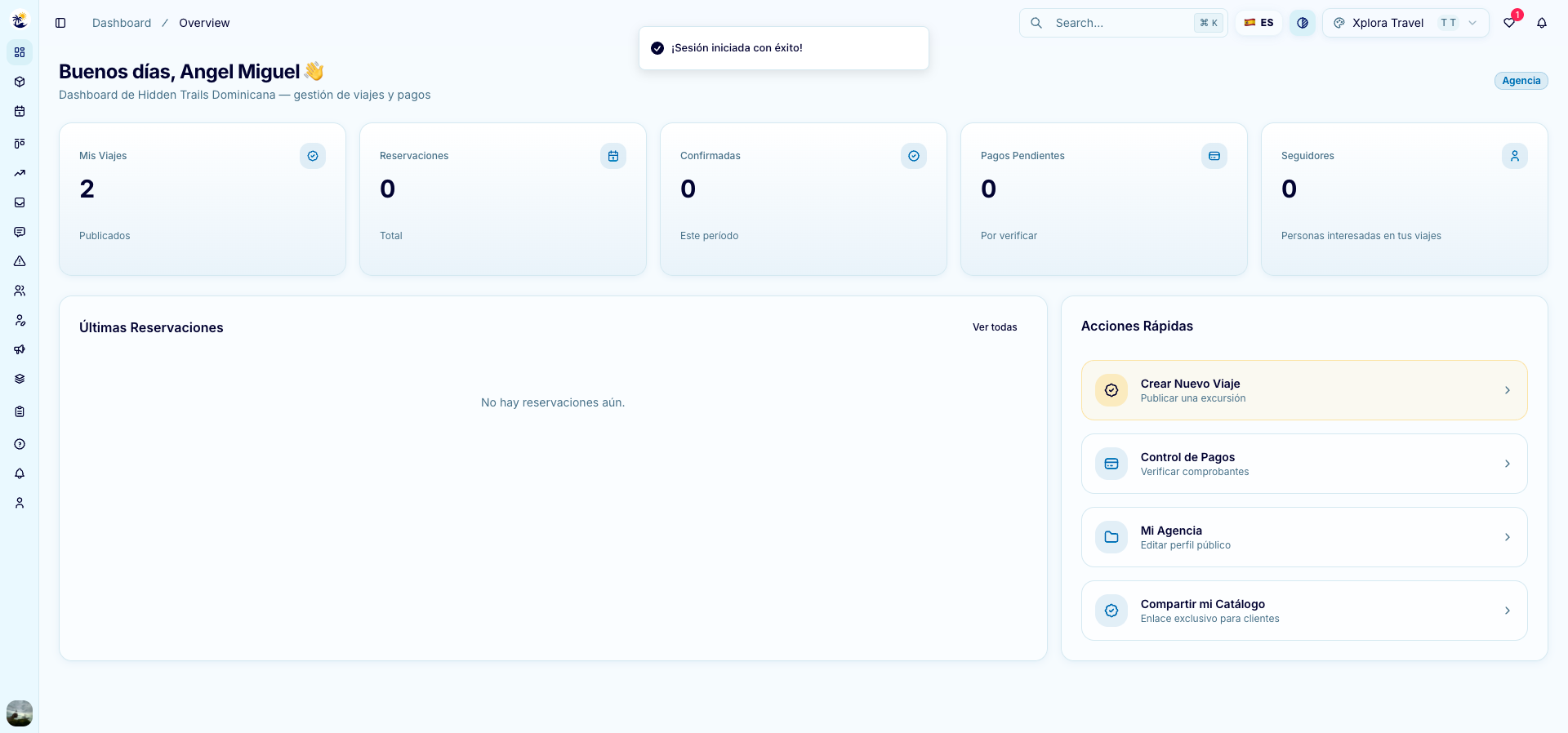The width and height of the screenshot is (1568, 733).
Task: Open the trending arrow analytics icon in sidebar
Action: (x=20, y=173)
